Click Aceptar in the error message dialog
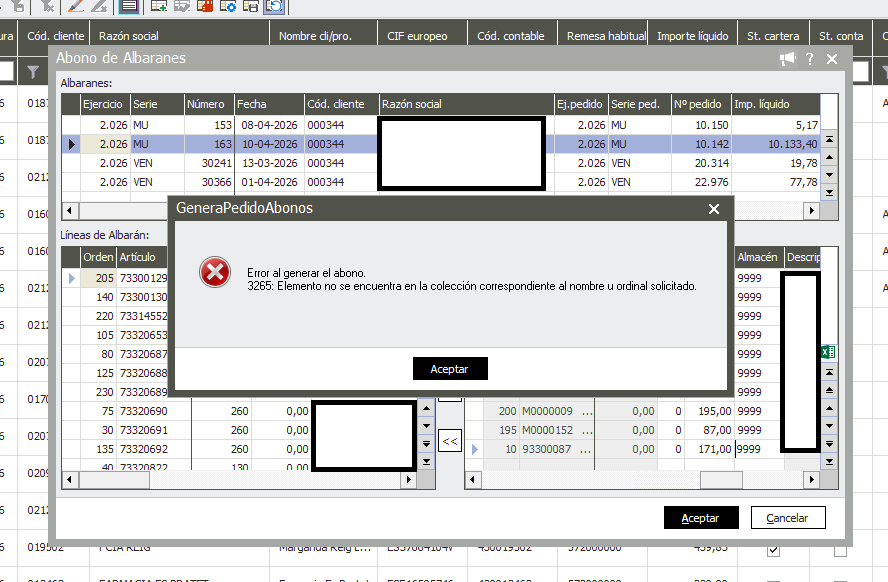 tap(449, 369)
